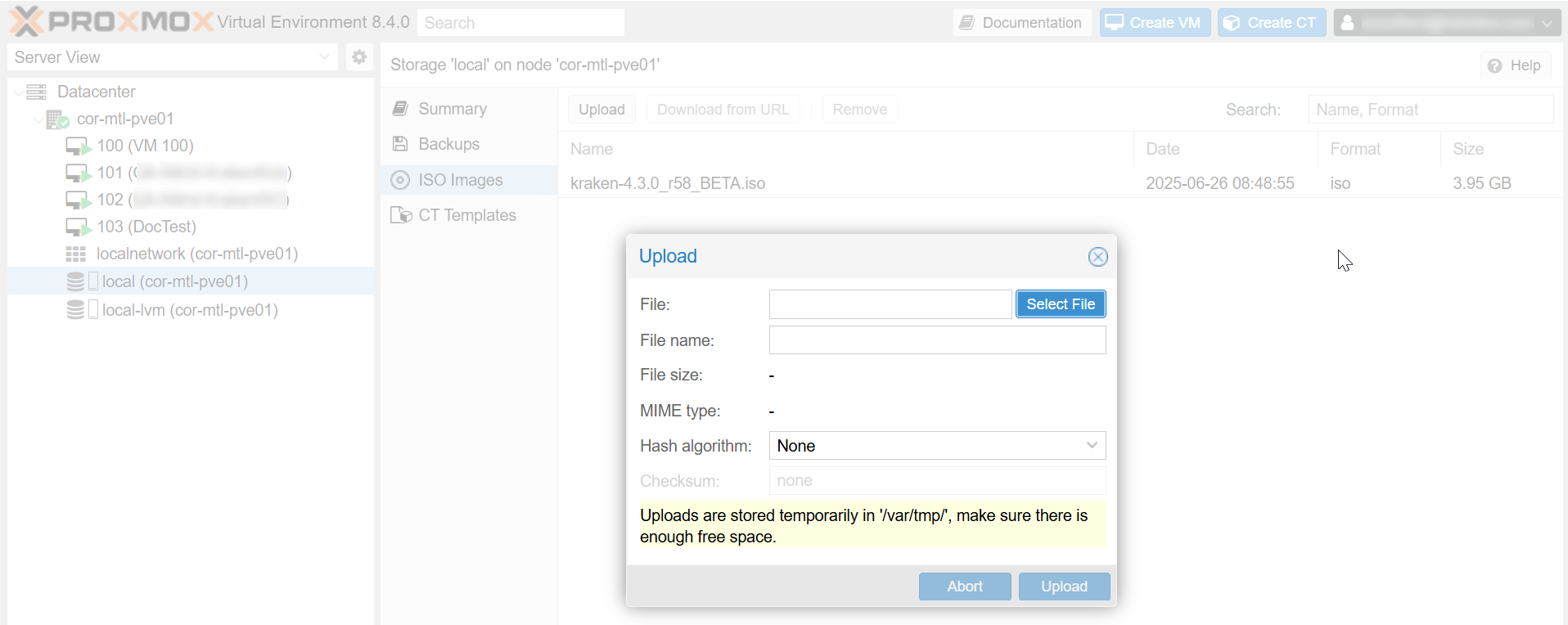1568x625 pixels.
Task: Click Download from URL button
Action: pyautogui.click(x=723, y=110)
